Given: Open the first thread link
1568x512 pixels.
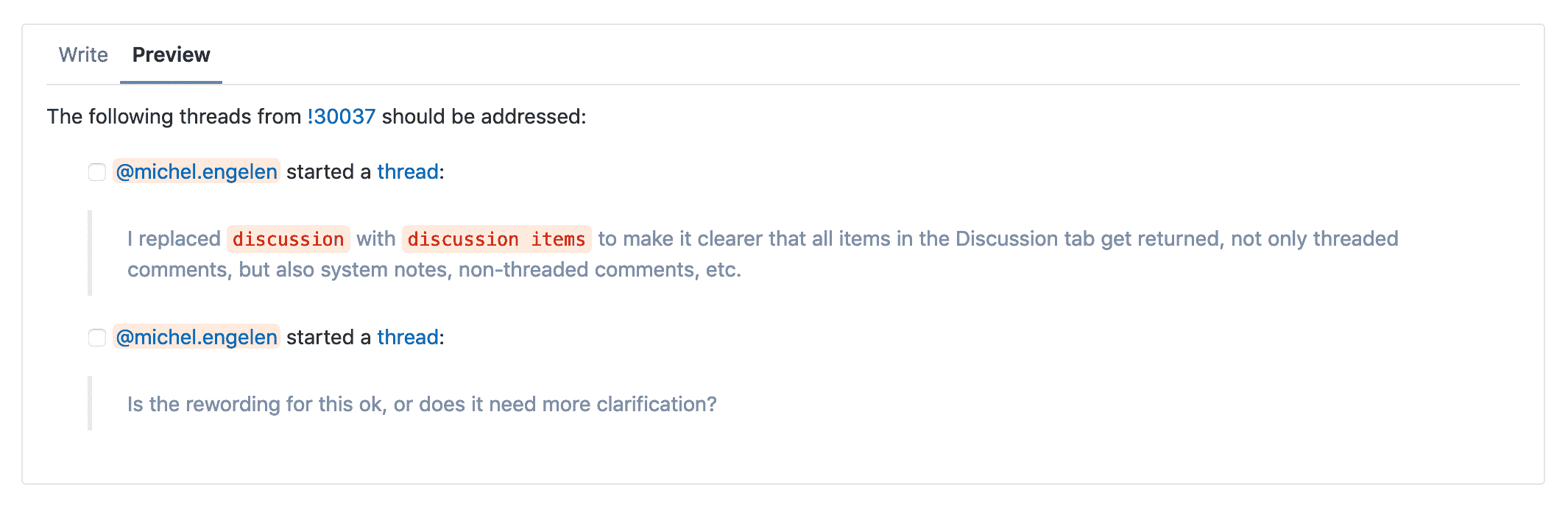Looking at the screenshot, I should [406, 171].
